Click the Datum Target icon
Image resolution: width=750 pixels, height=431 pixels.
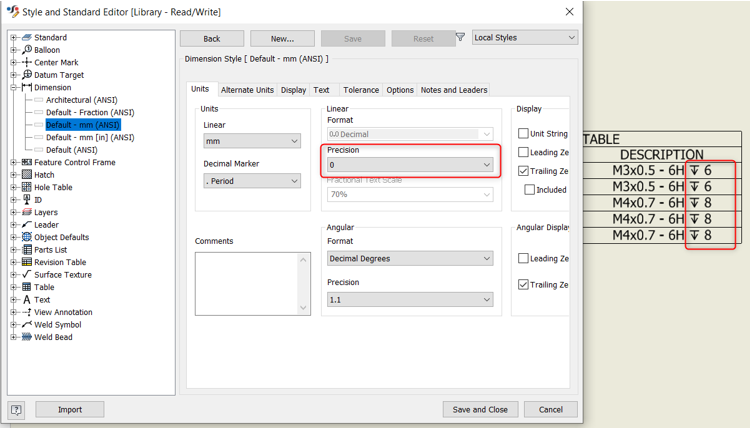pyautogui.click(x=27, y=75)
